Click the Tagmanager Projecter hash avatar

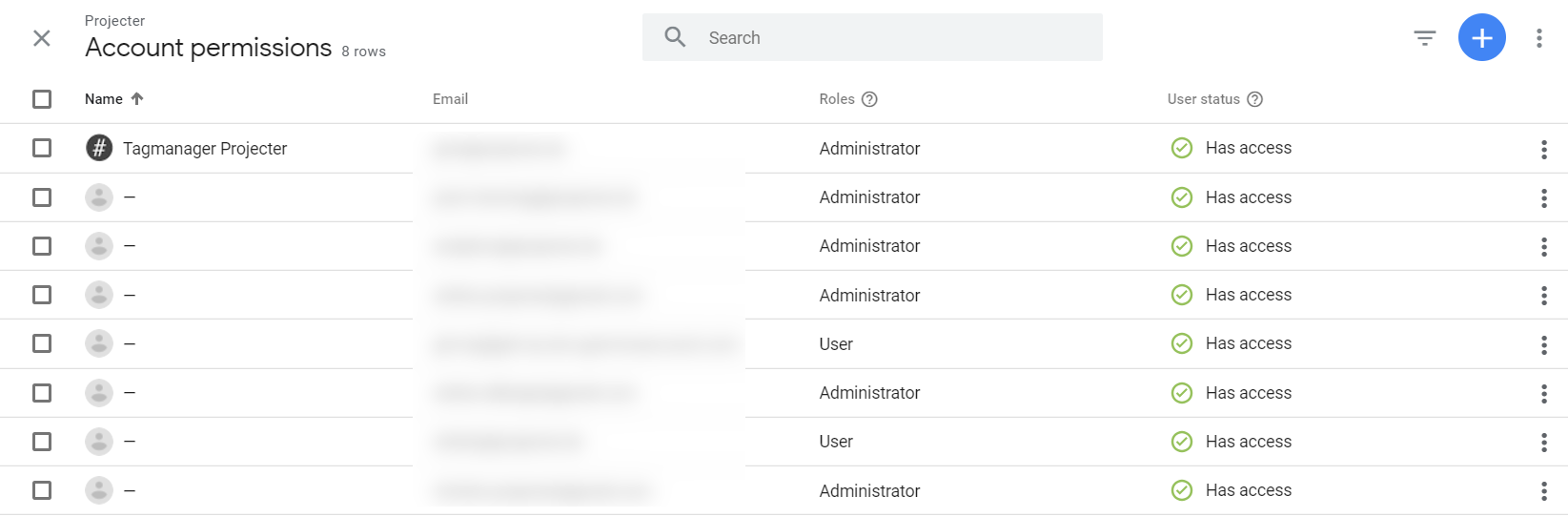click(99, 148)
